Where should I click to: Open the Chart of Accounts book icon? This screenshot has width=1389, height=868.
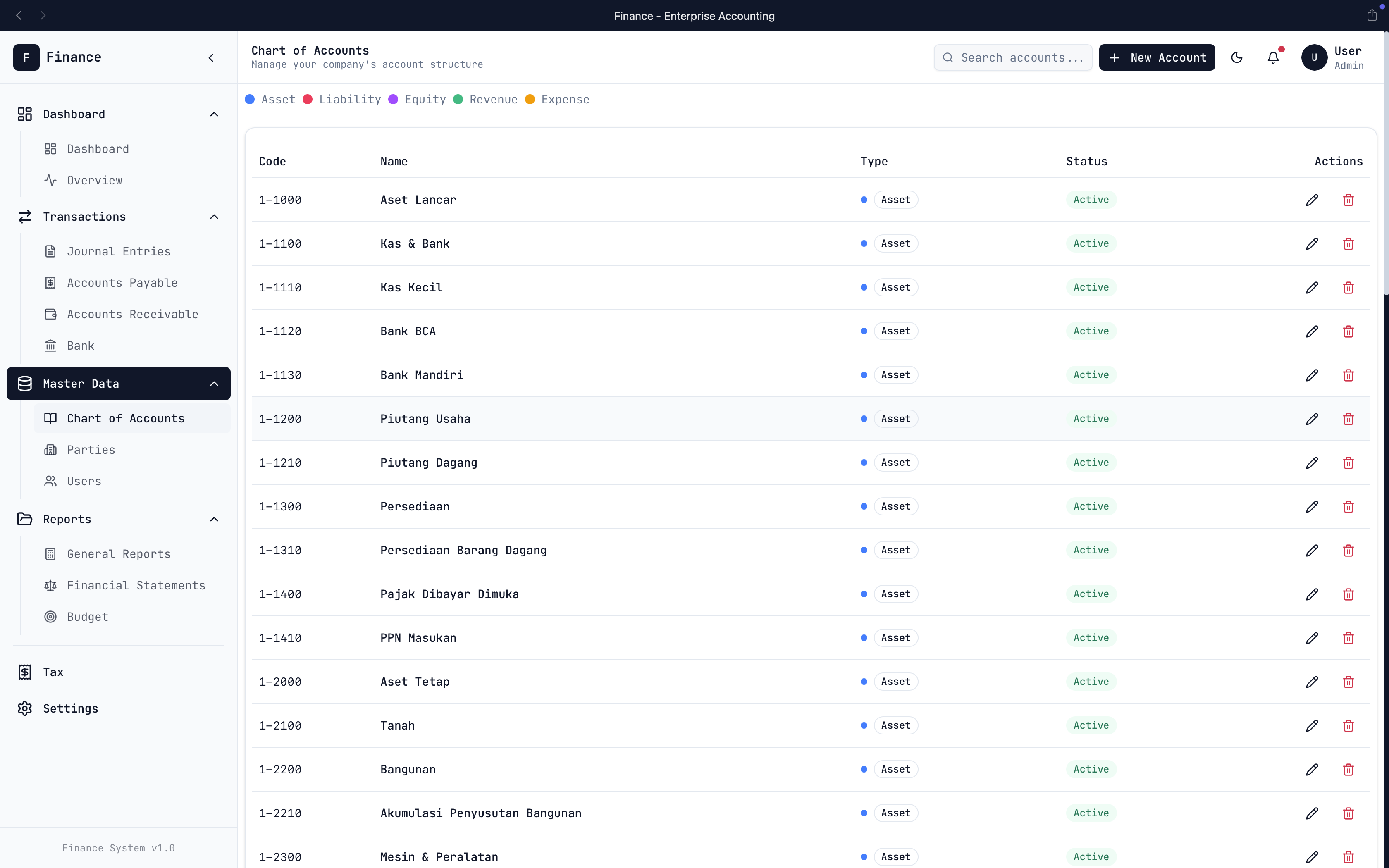51,418
